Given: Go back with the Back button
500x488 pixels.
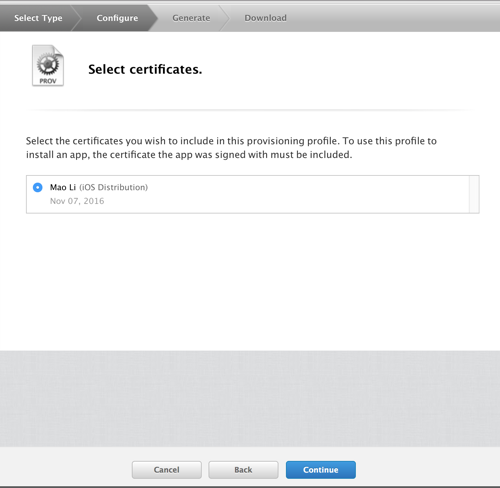Looking at the screenshot, I should (243, 470).
